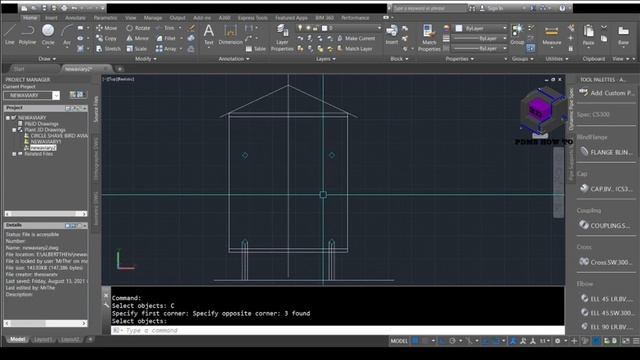Screen dimensions: 640x360
Task: Switch to the Start document tab
Action: [19, 69]
